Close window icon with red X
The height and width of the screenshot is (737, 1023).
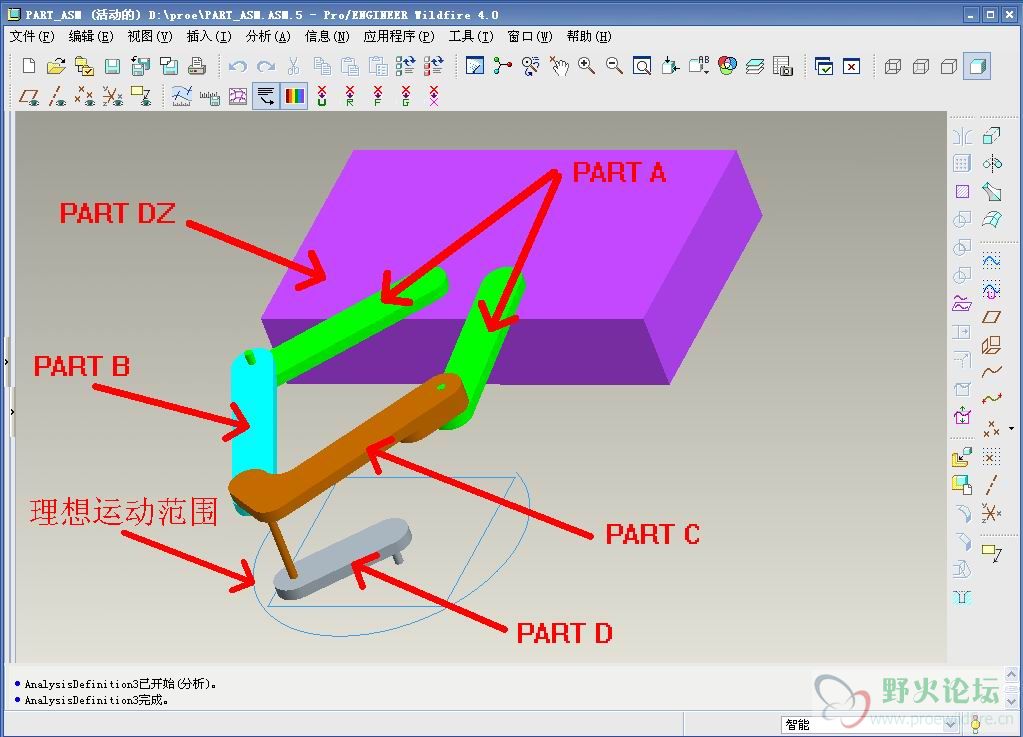851,66
